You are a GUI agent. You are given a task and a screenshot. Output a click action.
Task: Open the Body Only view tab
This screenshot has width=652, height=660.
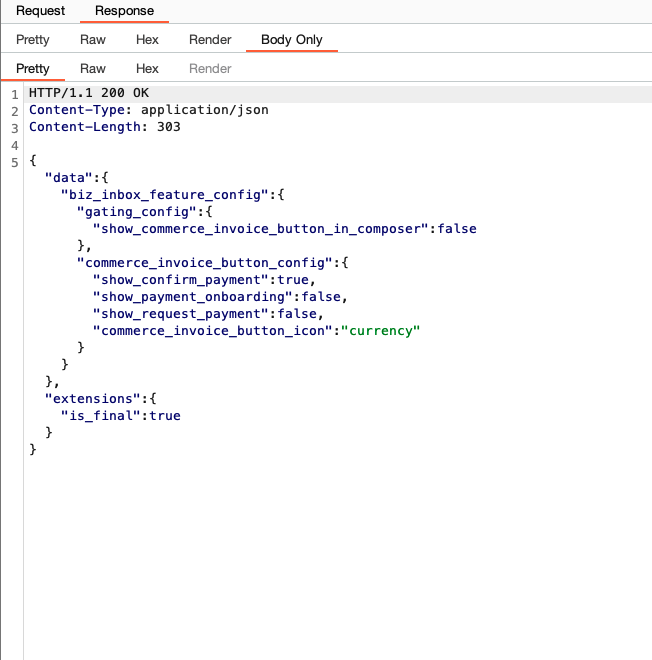[292, 40]
